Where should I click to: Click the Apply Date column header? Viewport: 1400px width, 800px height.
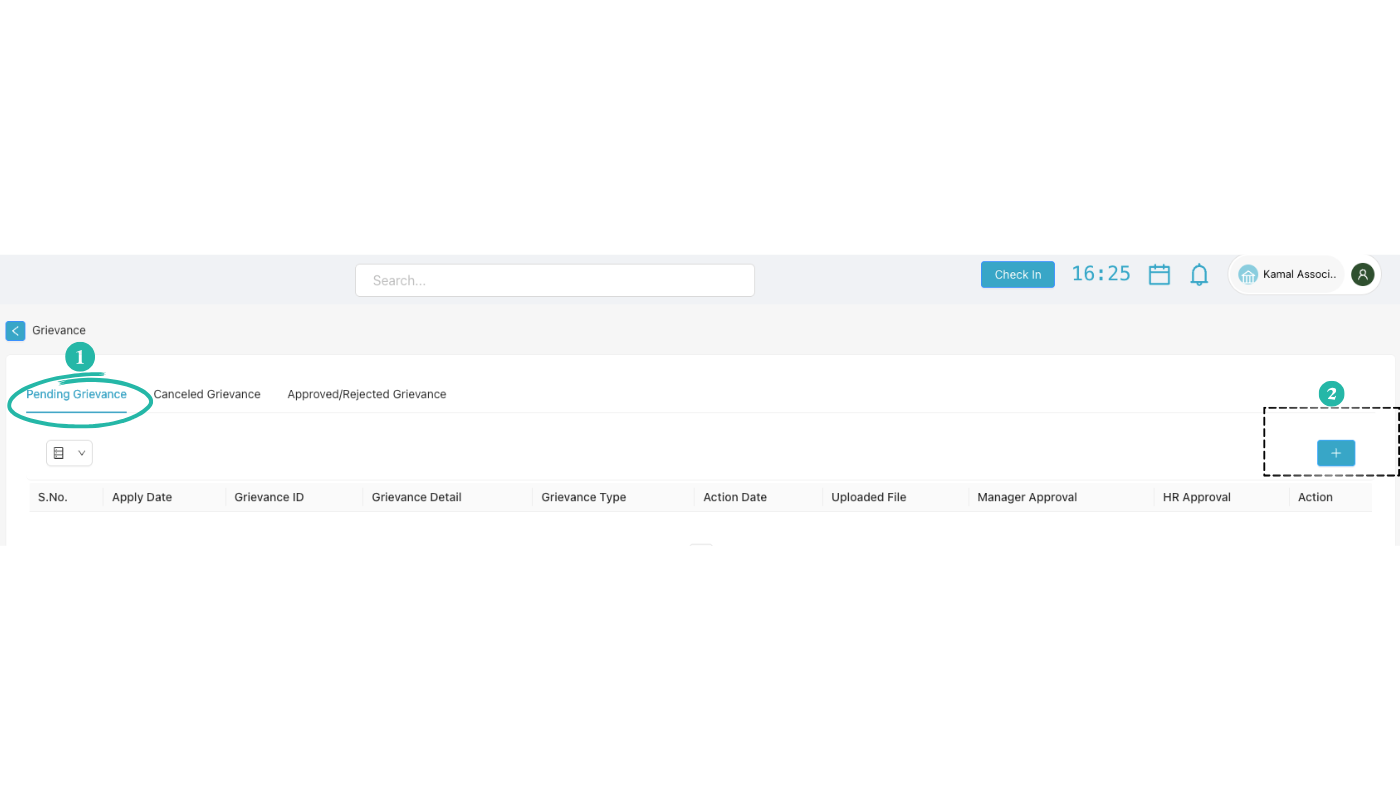(x=141, y=496)
